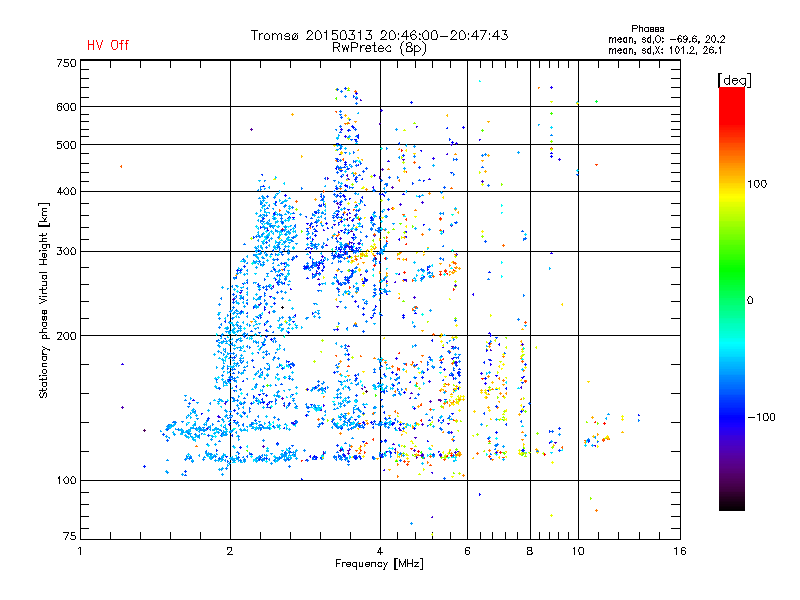800x600 pixels.
Task: Click the y-axis tick label '750'
Action: (x=66, y=63)
